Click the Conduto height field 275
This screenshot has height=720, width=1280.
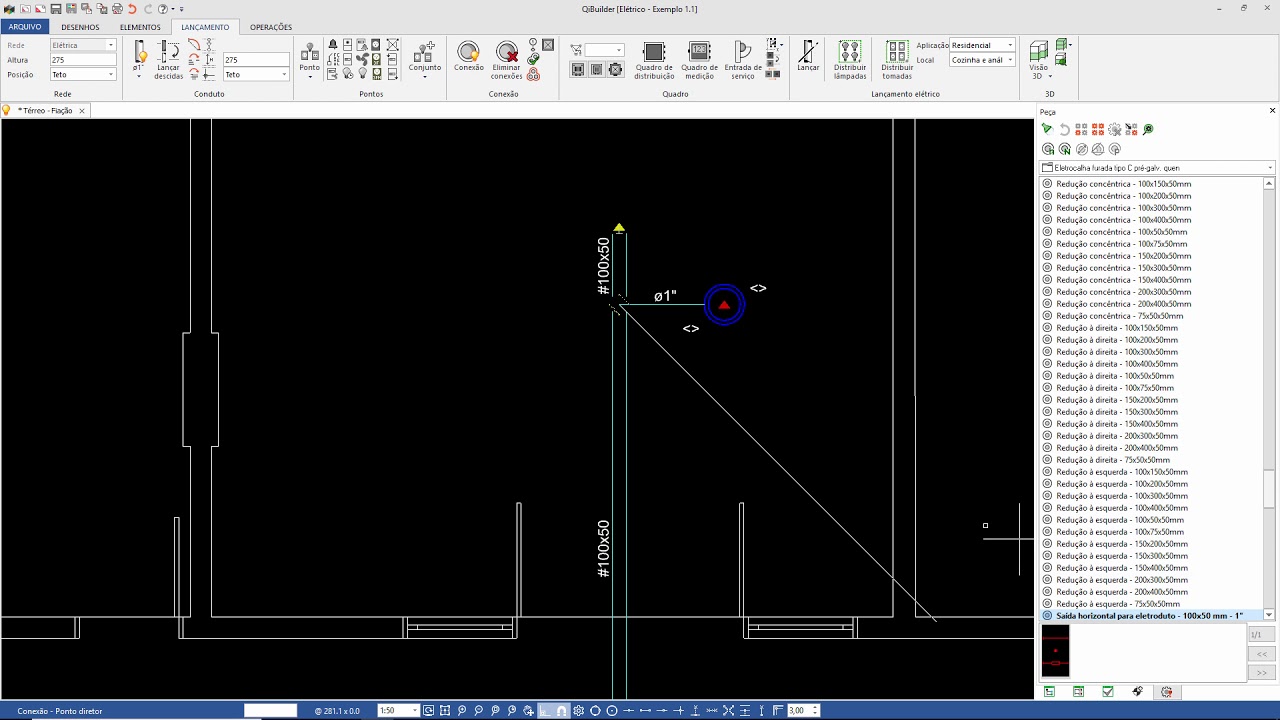256,60
